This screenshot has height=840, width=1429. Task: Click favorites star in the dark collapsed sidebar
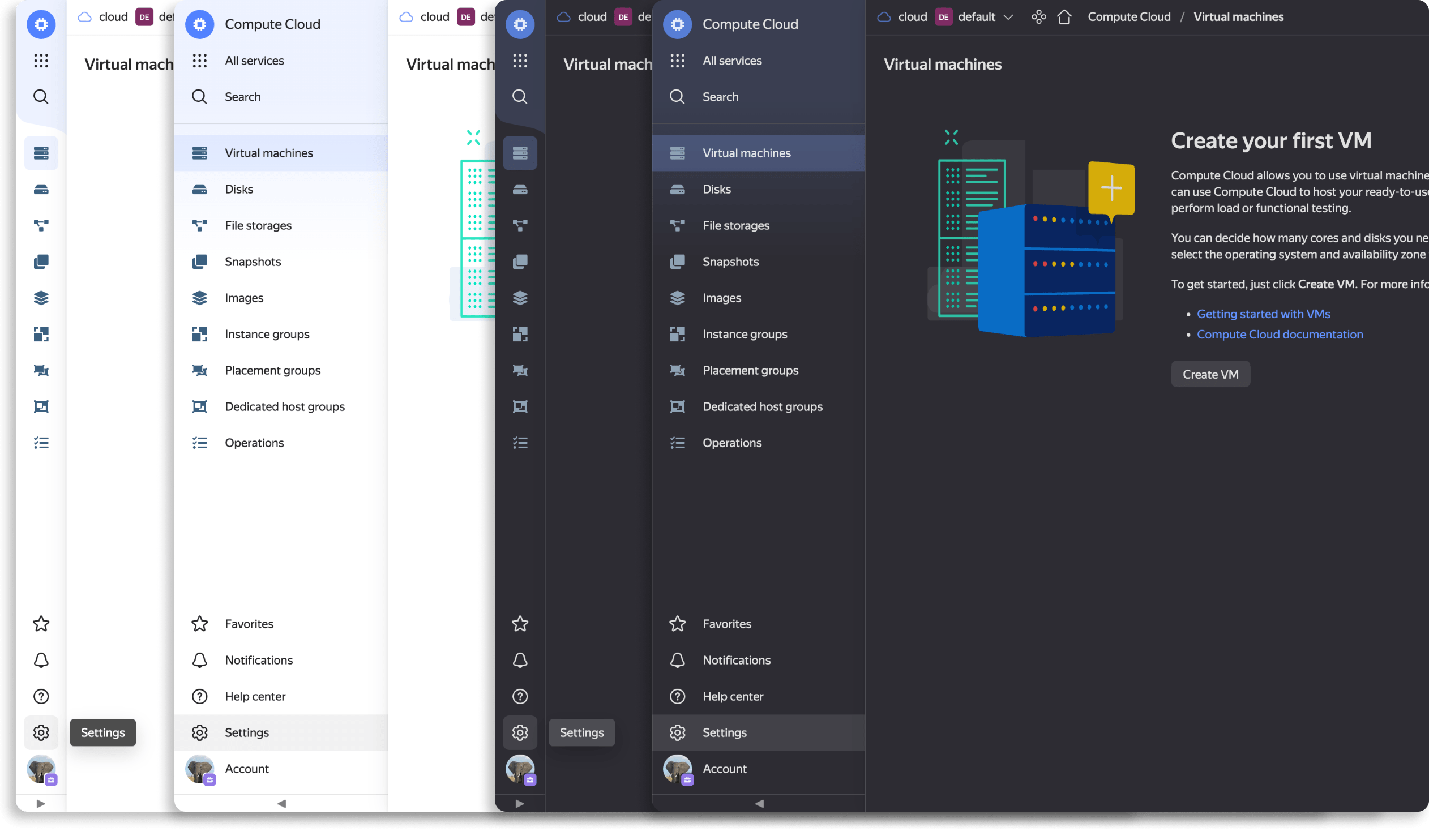[x=519, y=624]
